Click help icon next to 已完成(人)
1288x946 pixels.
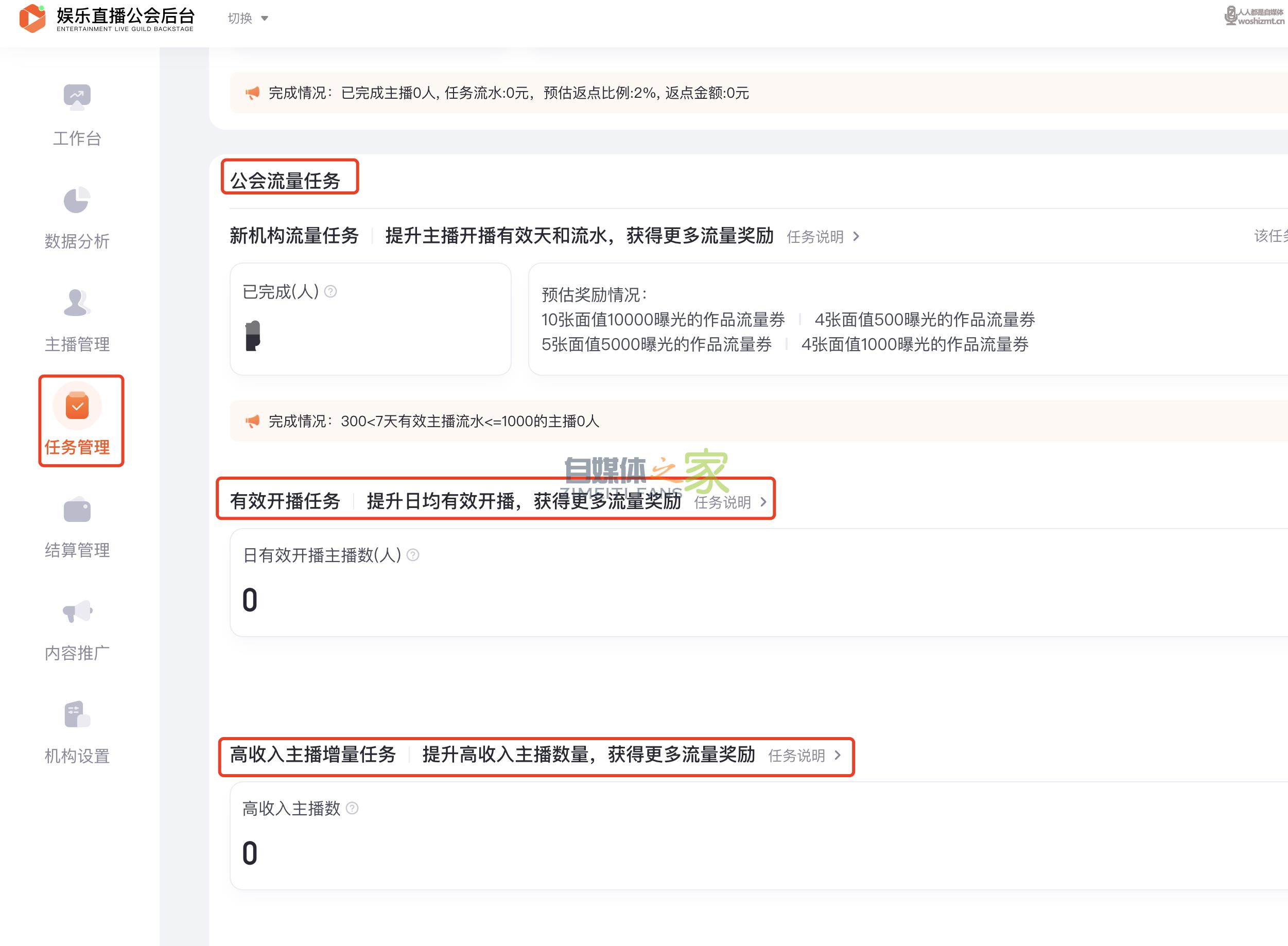tap(330, 291)
